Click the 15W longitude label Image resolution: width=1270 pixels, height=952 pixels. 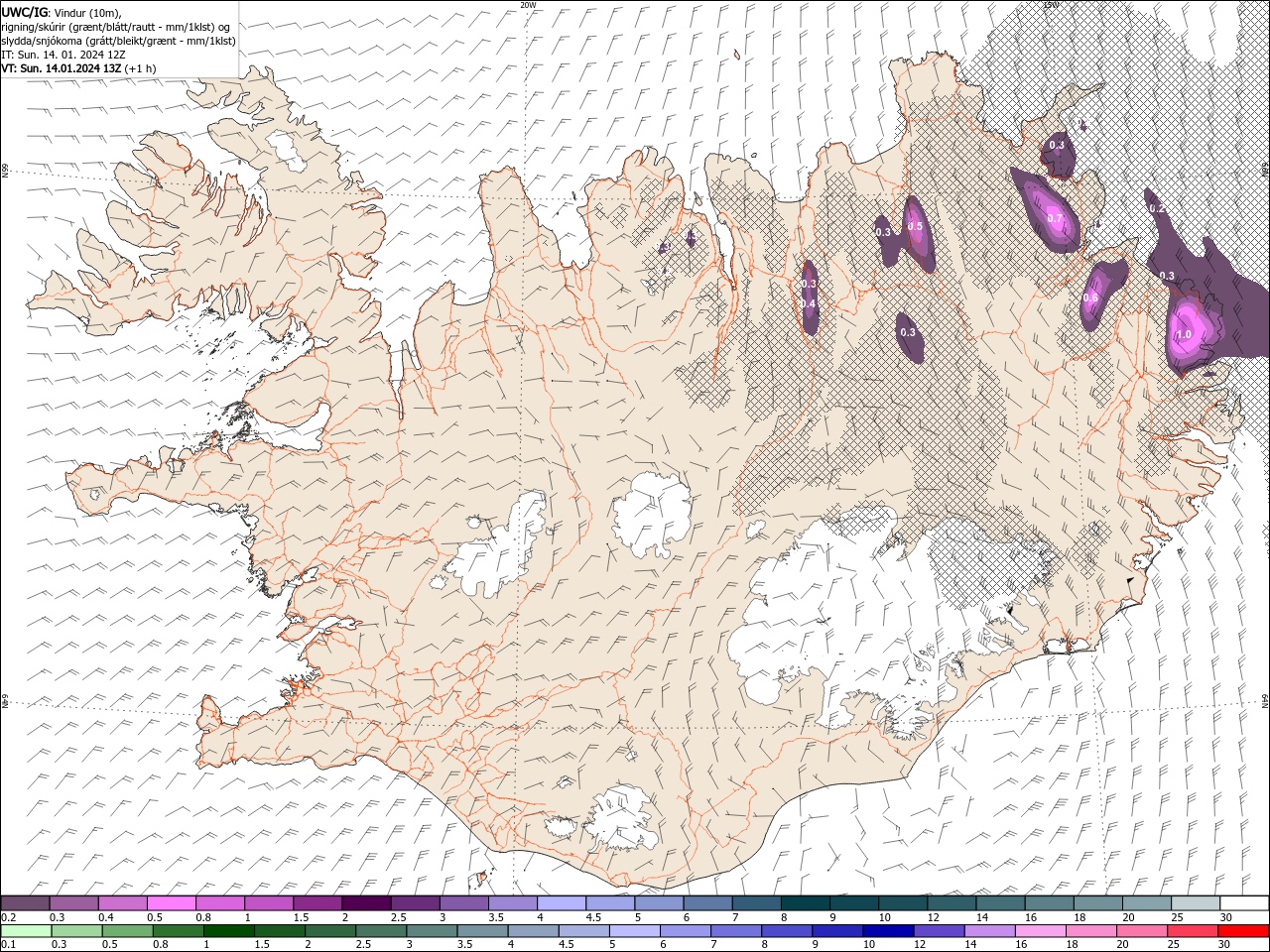pos(1051,5)
